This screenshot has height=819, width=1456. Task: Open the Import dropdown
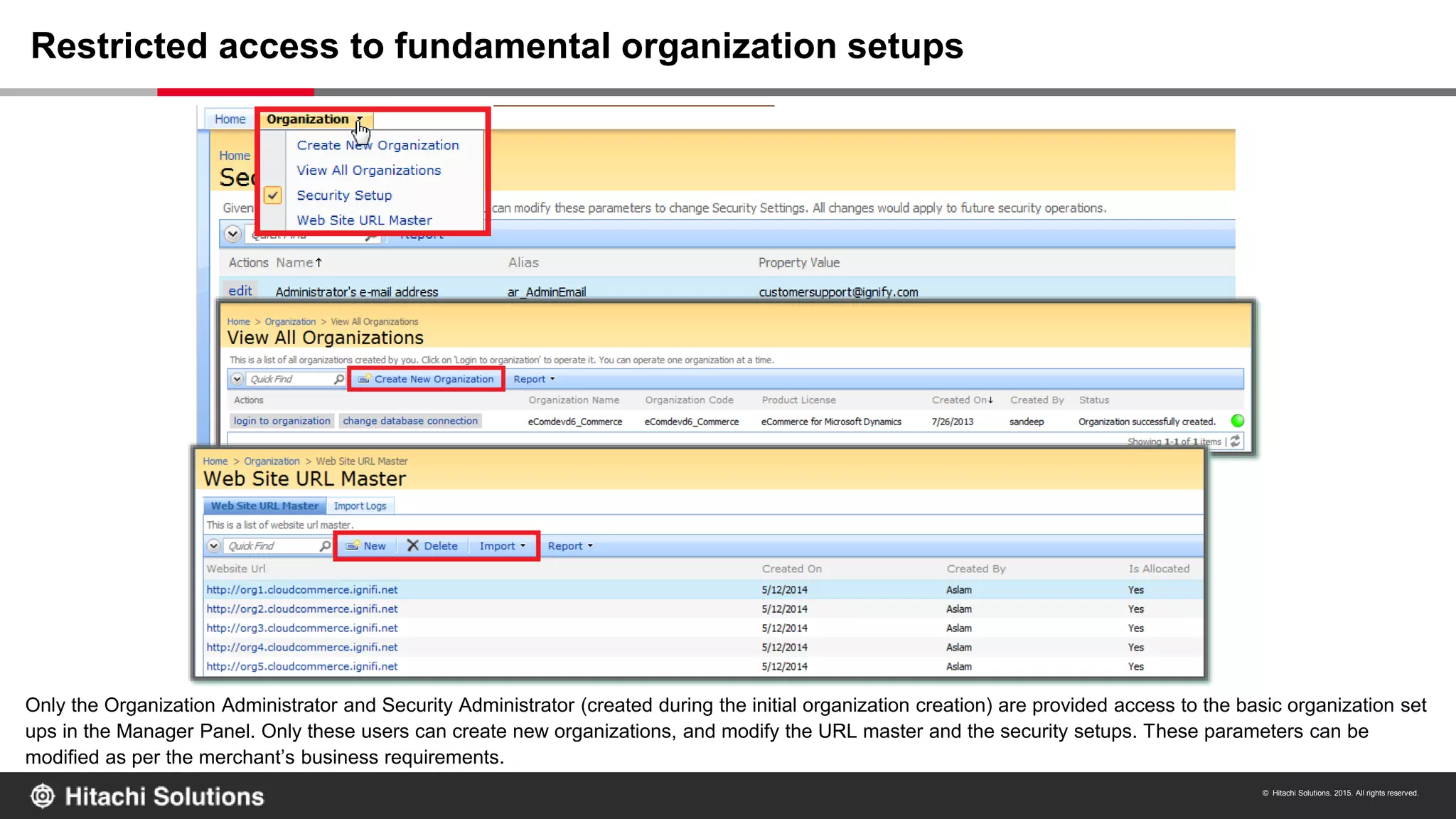coord(502,546)
